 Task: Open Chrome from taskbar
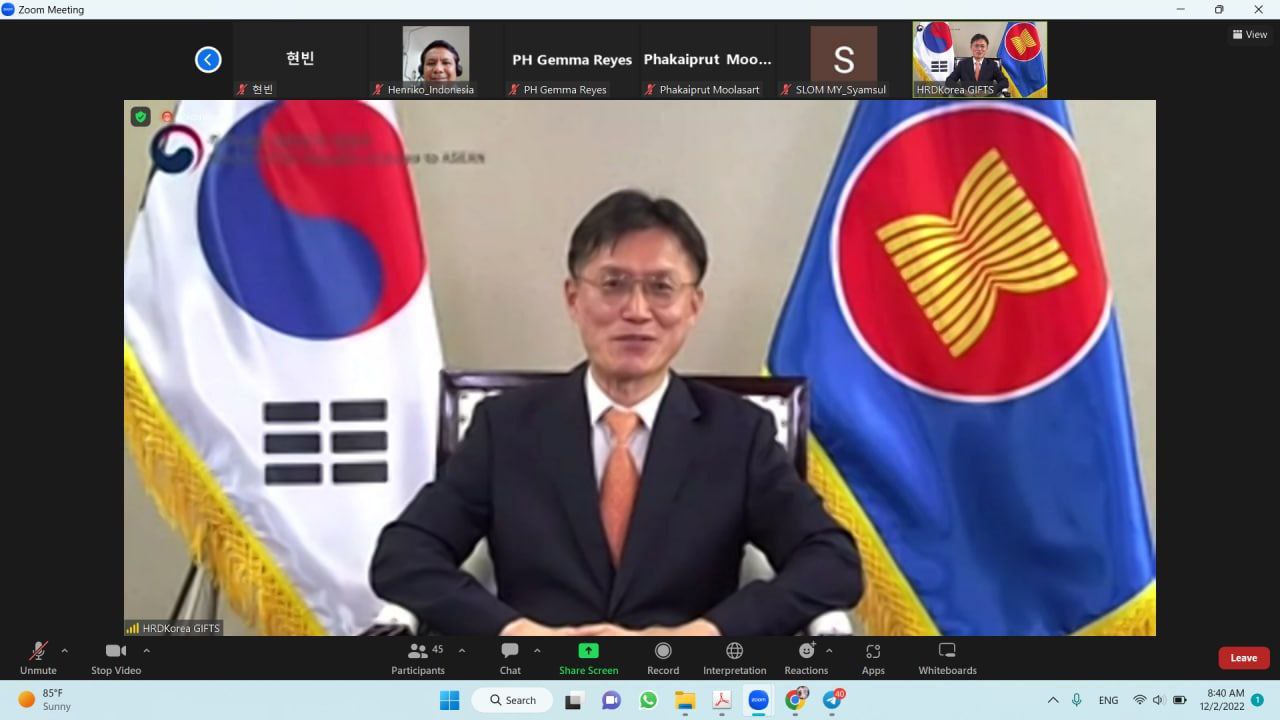tap(796, 700)
